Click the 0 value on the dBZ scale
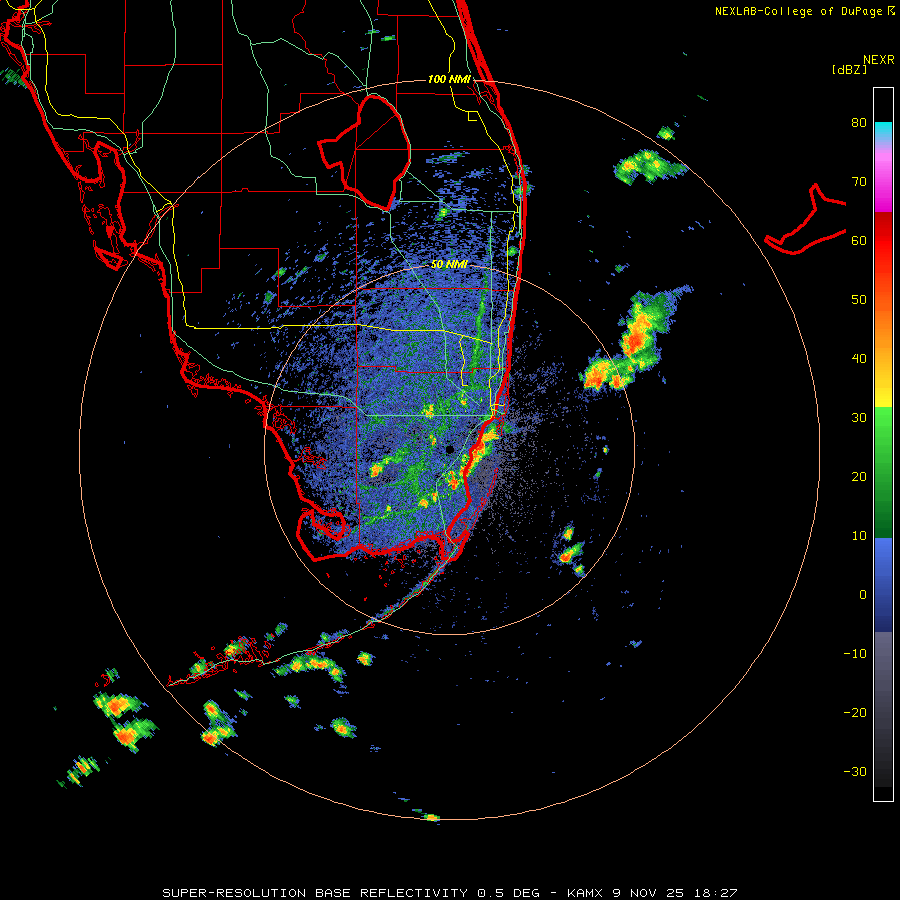This screenshot has width=900, height=900. pyautogui.click(x=863, y=595)
